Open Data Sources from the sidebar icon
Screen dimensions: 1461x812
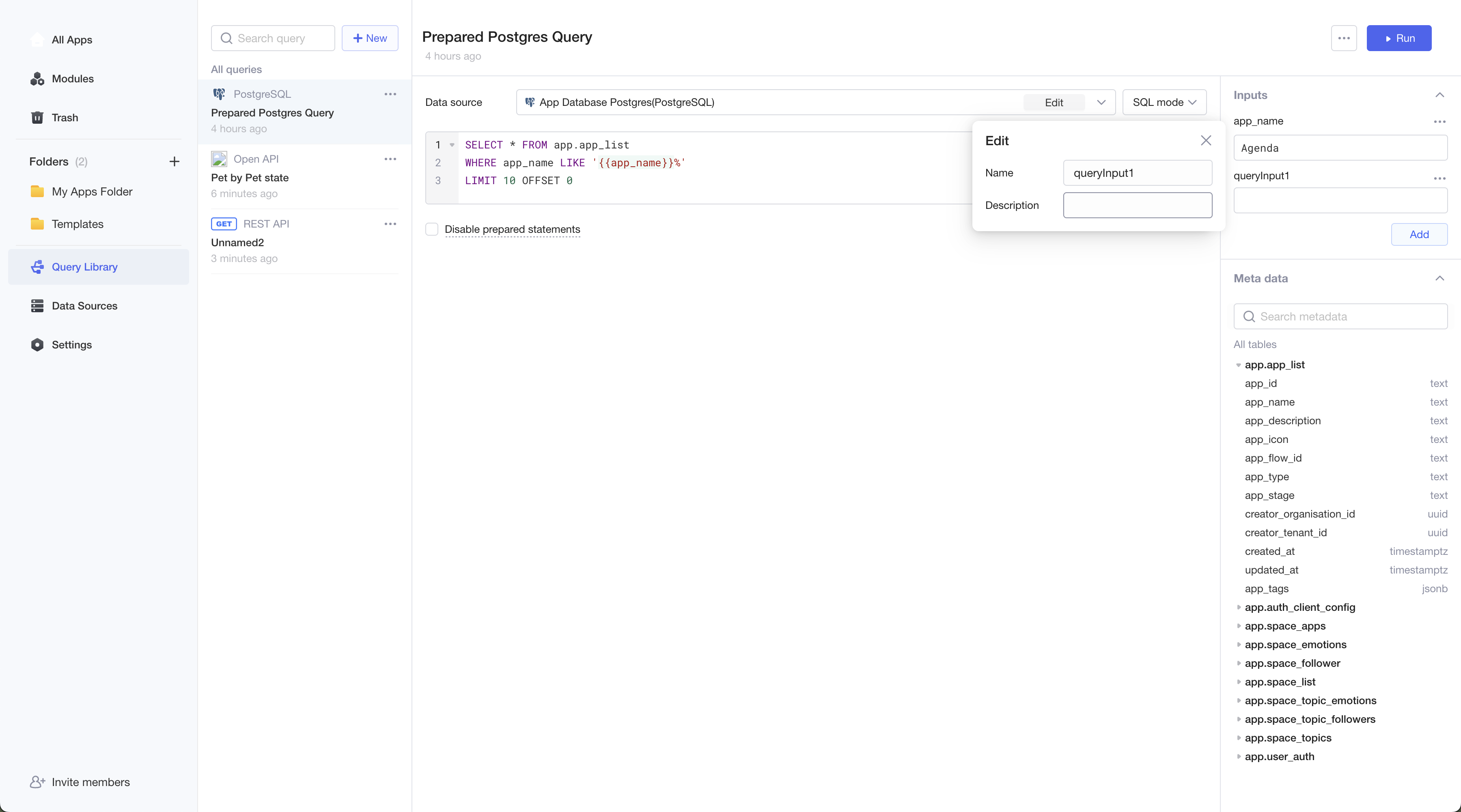point(37,306)
